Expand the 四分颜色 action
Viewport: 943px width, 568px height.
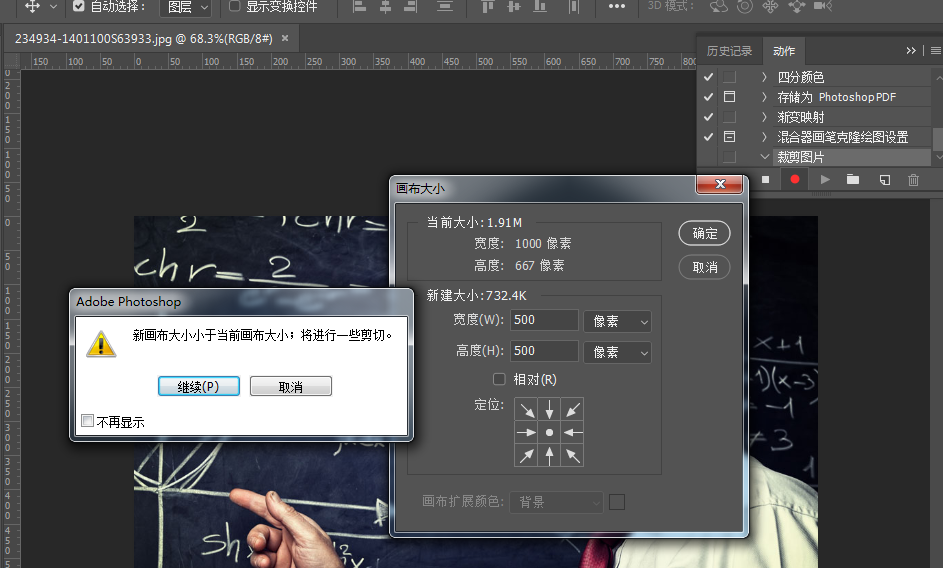click(x=764, y=77)
